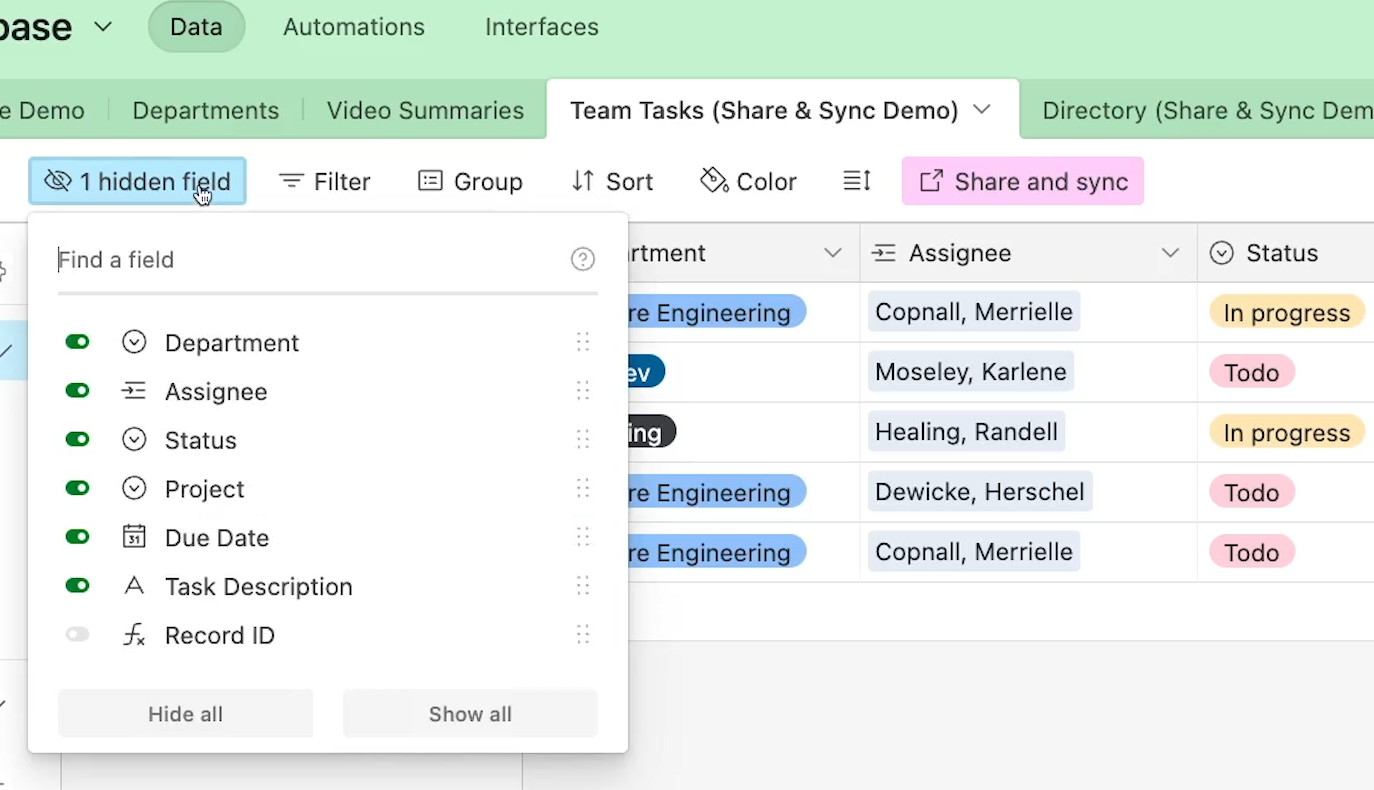The image size is (1374, 790).
Task: Click the drag handle beside Task Description
Action: point(583,586)
